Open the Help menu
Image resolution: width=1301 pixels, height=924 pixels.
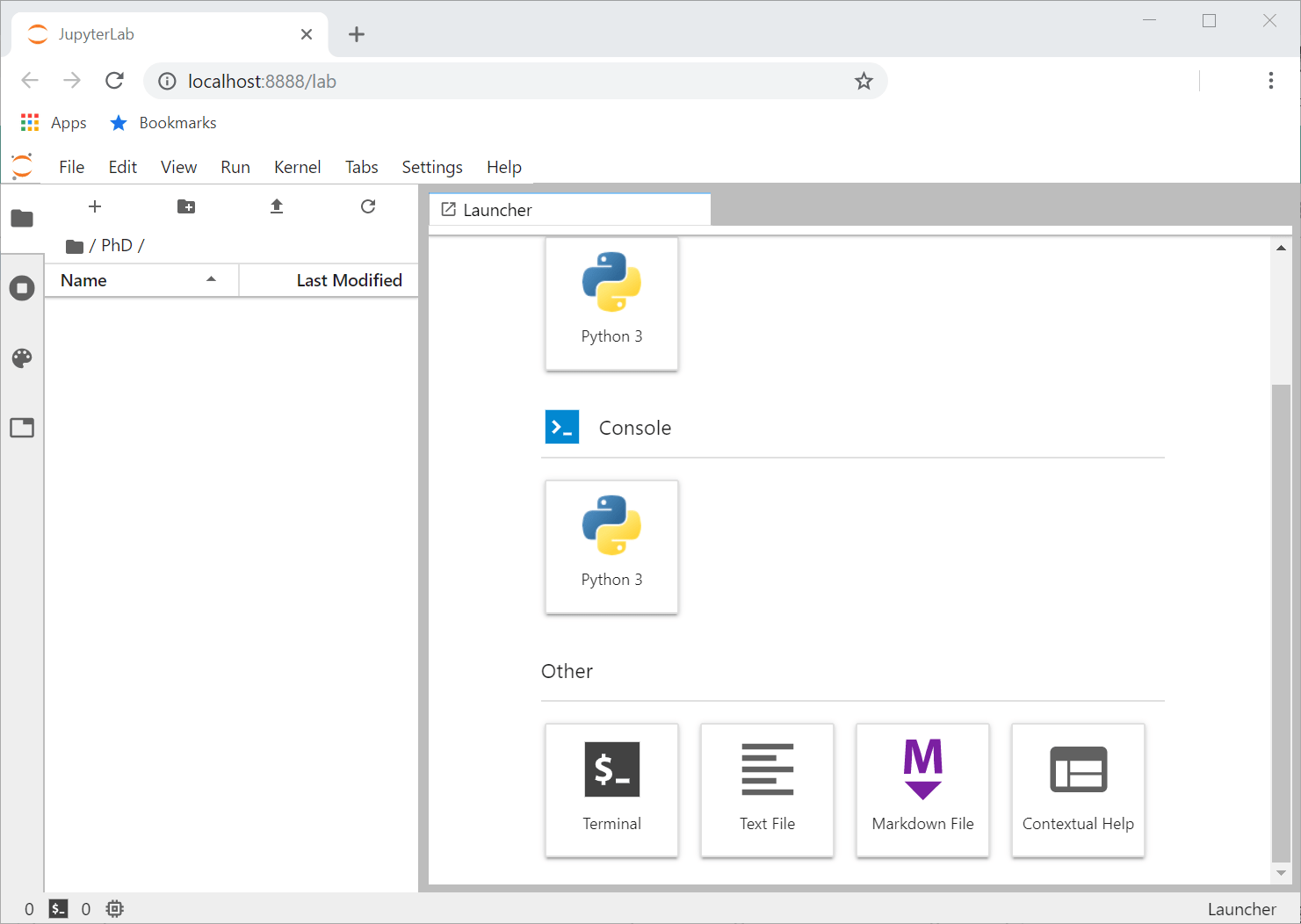click(503, 167)
